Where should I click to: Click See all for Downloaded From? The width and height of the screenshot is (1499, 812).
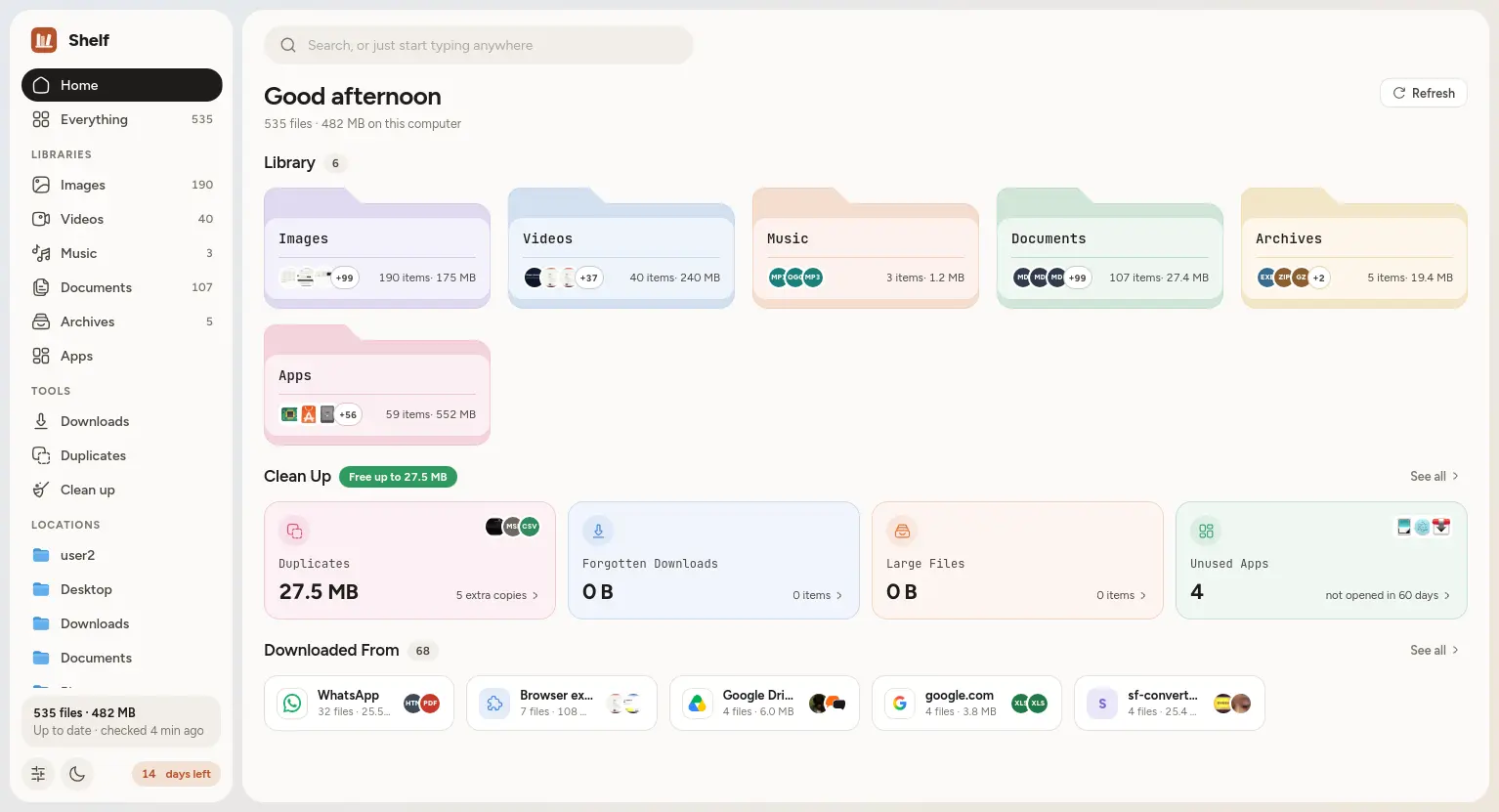[x=1434, y=650]
